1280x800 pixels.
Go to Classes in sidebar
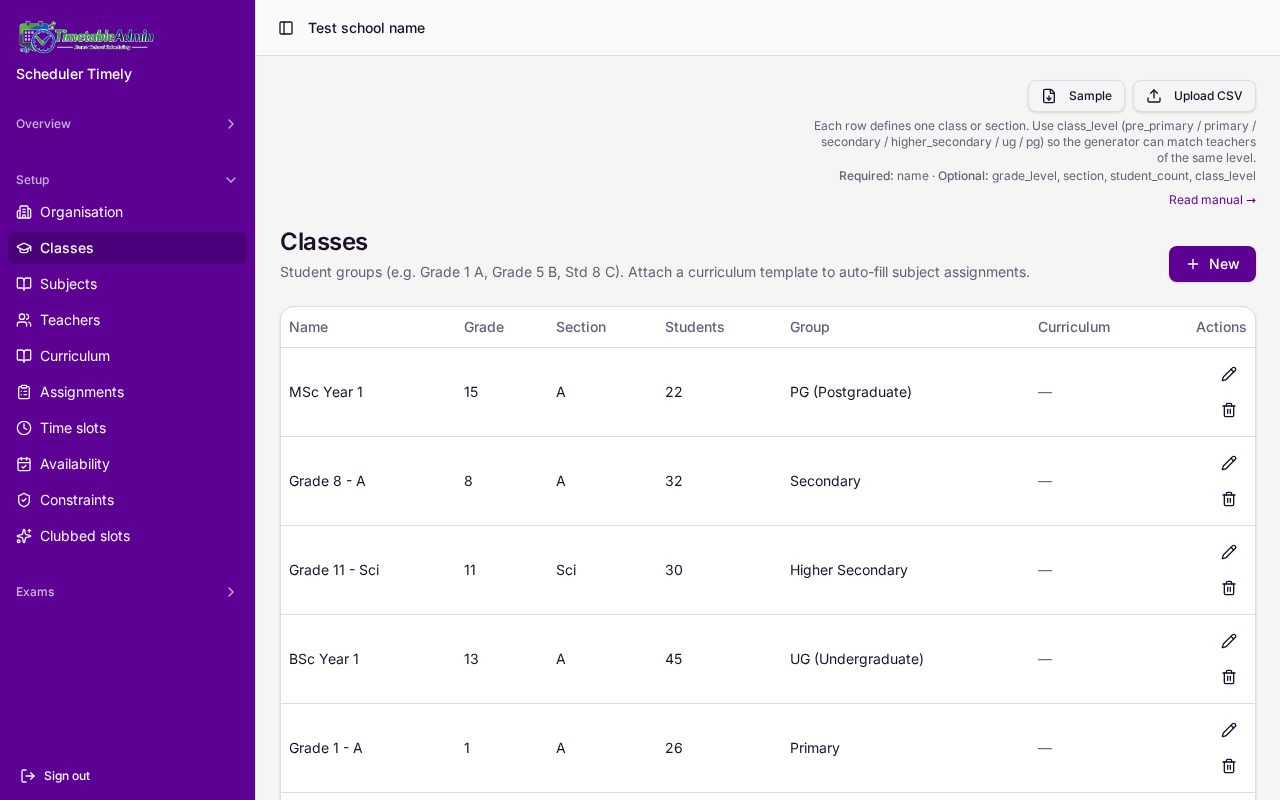(127, 248)
